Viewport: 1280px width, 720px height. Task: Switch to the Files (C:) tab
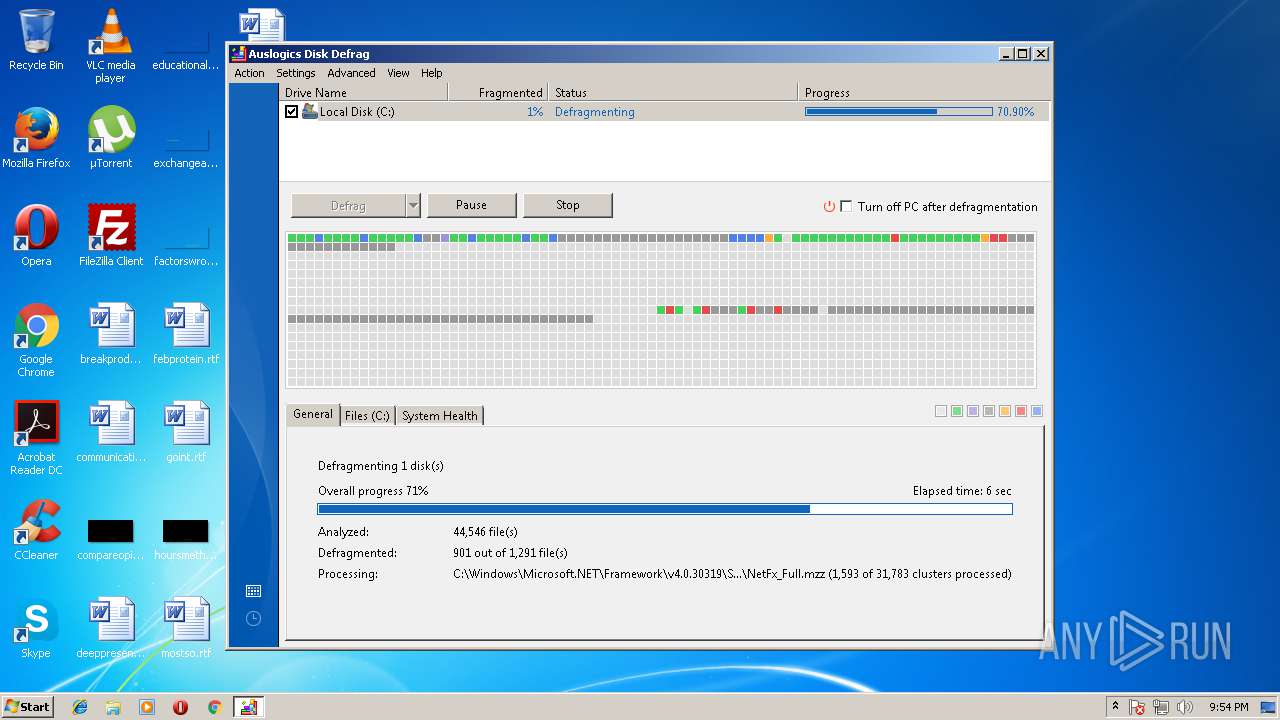(x=367, y=416)
